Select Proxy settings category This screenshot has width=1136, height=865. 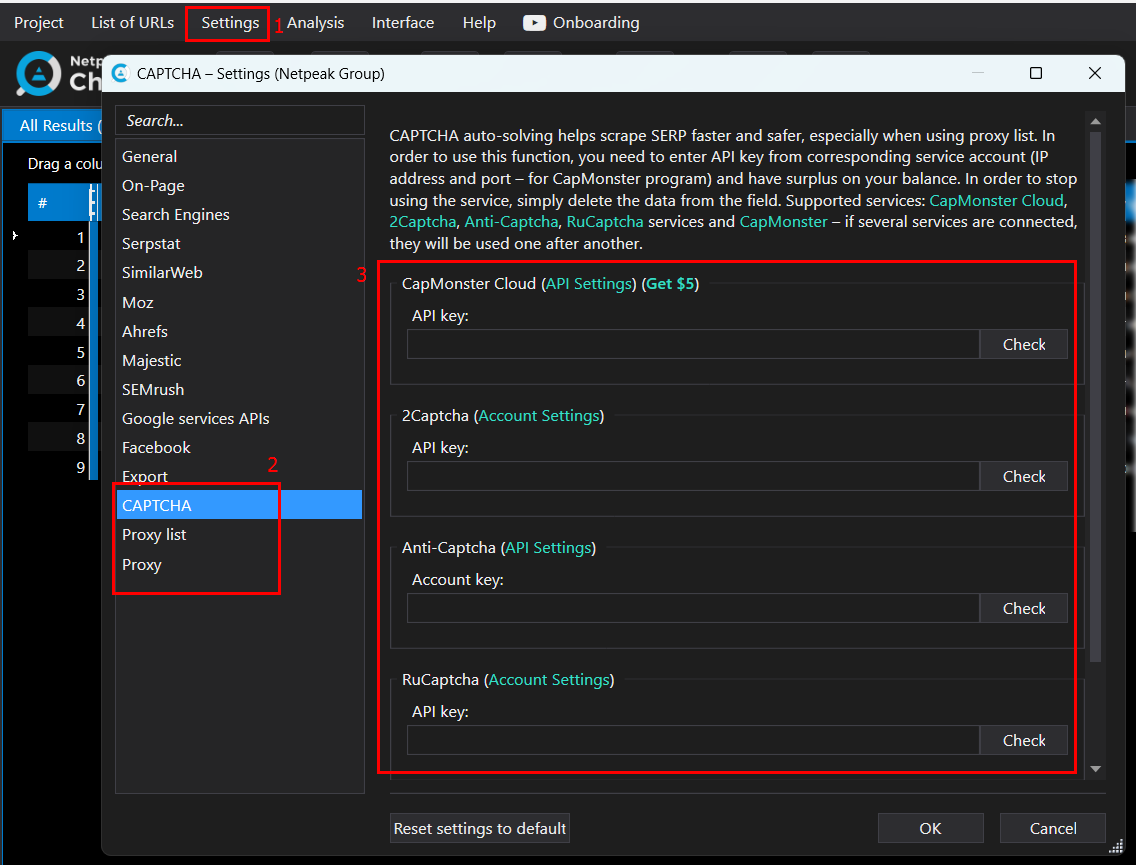coord(239,564)
